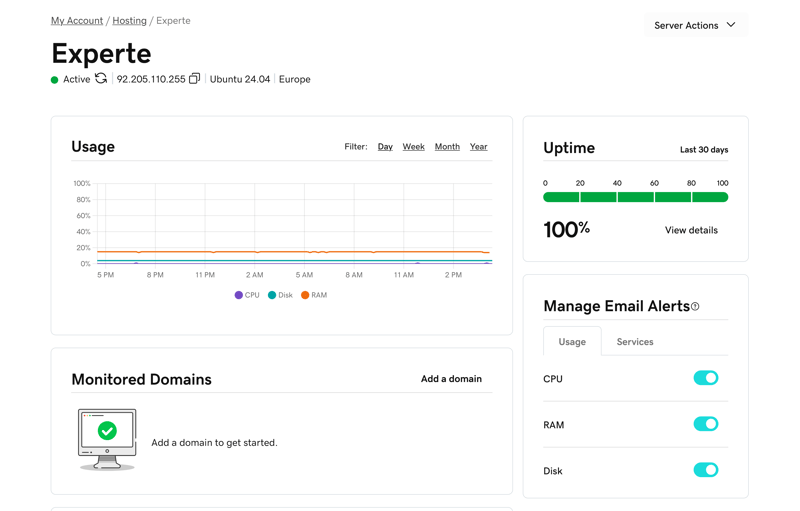The height and width of the screenshot is (511, 800).
Task: Go to My Account breadcrumb
Action: [77, 20]
